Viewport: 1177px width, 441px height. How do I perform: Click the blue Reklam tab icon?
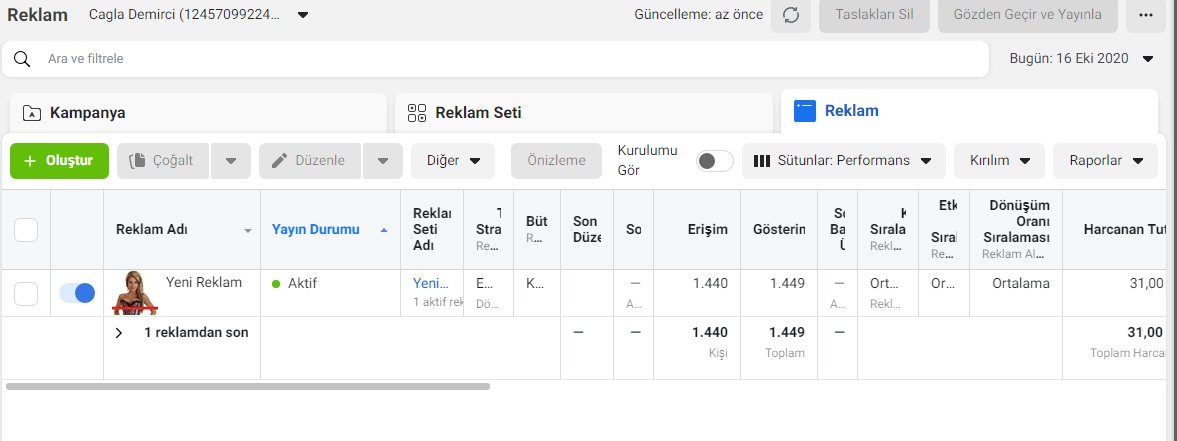(x=805, y=111)
